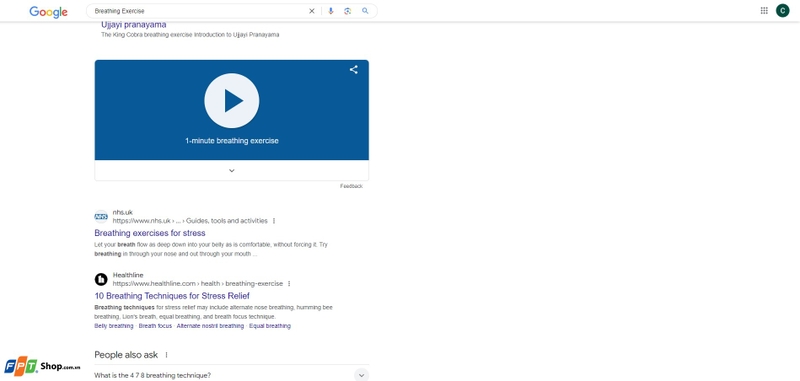Click the nhs.uk URL breadcrumb text

pos(190,221)
